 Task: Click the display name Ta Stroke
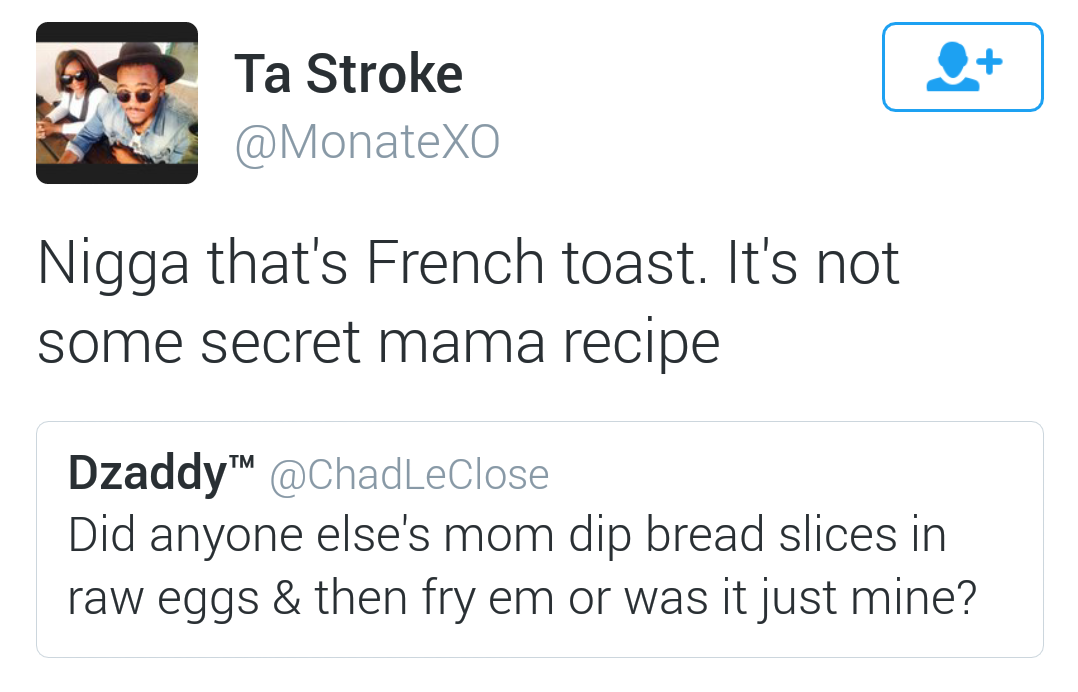(x=348, y=74)
